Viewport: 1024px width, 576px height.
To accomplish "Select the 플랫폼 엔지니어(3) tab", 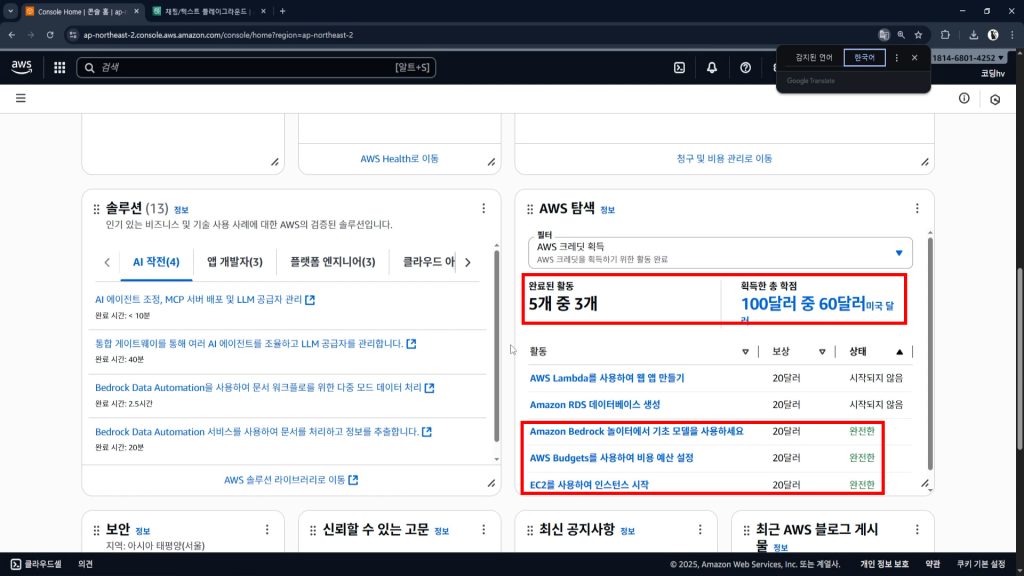I will pyautogui.click(x=332, y=262).
